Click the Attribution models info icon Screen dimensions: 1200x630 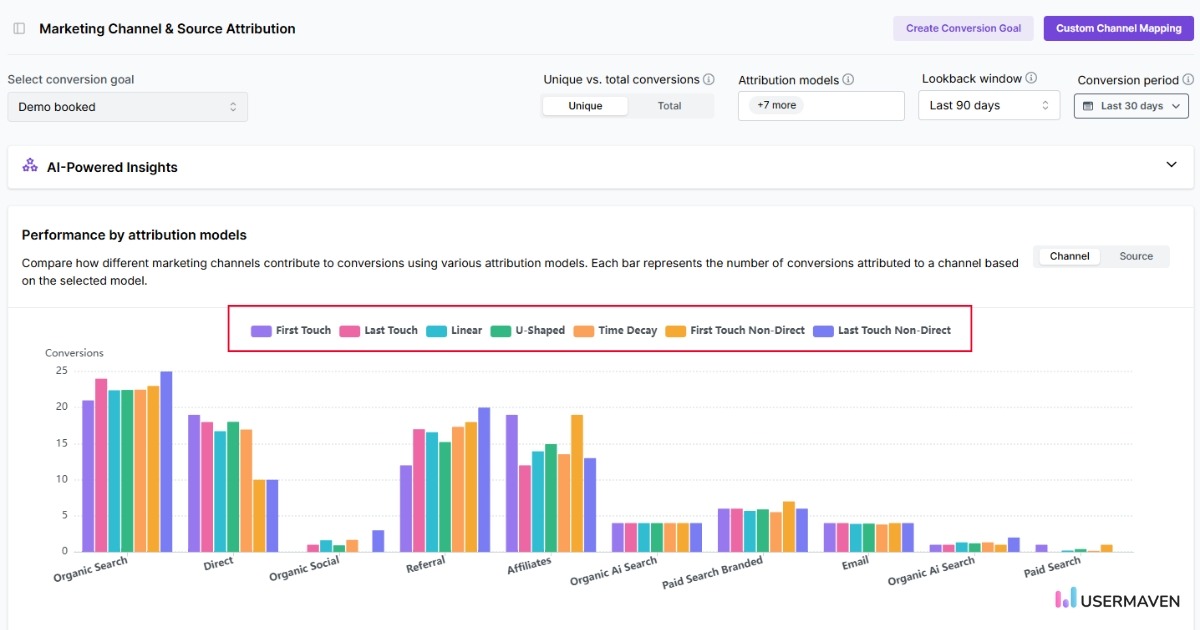847,79
